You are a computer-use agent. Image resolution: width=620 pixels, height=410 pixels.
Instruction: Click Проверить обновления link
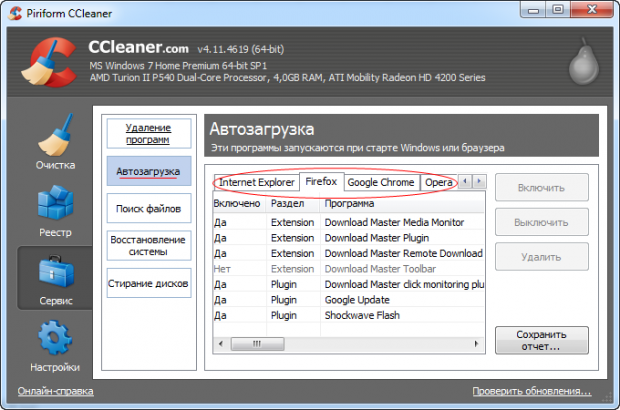[x=532, y=391]
